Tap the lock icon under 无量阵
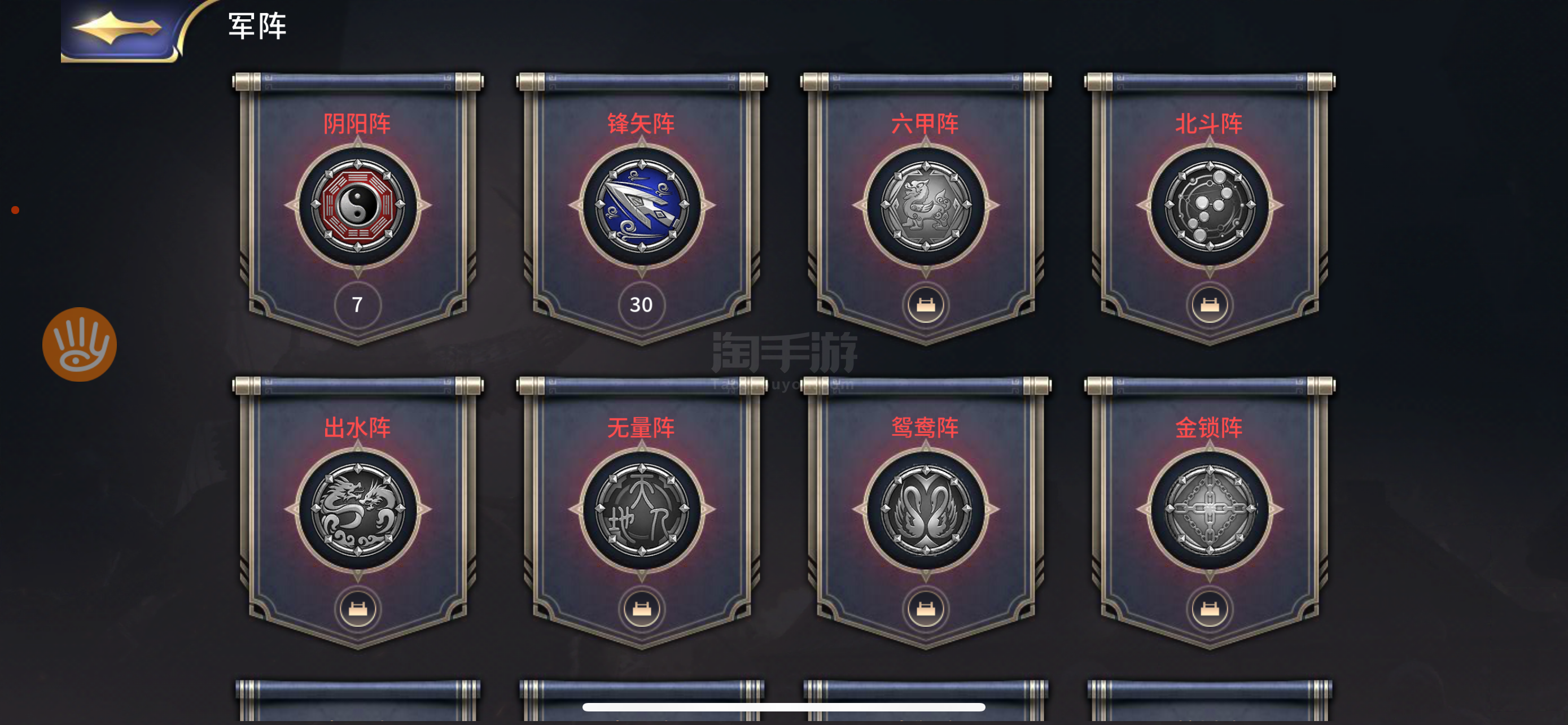This screenshot has width=1568, height=725. tap(642, 608)
